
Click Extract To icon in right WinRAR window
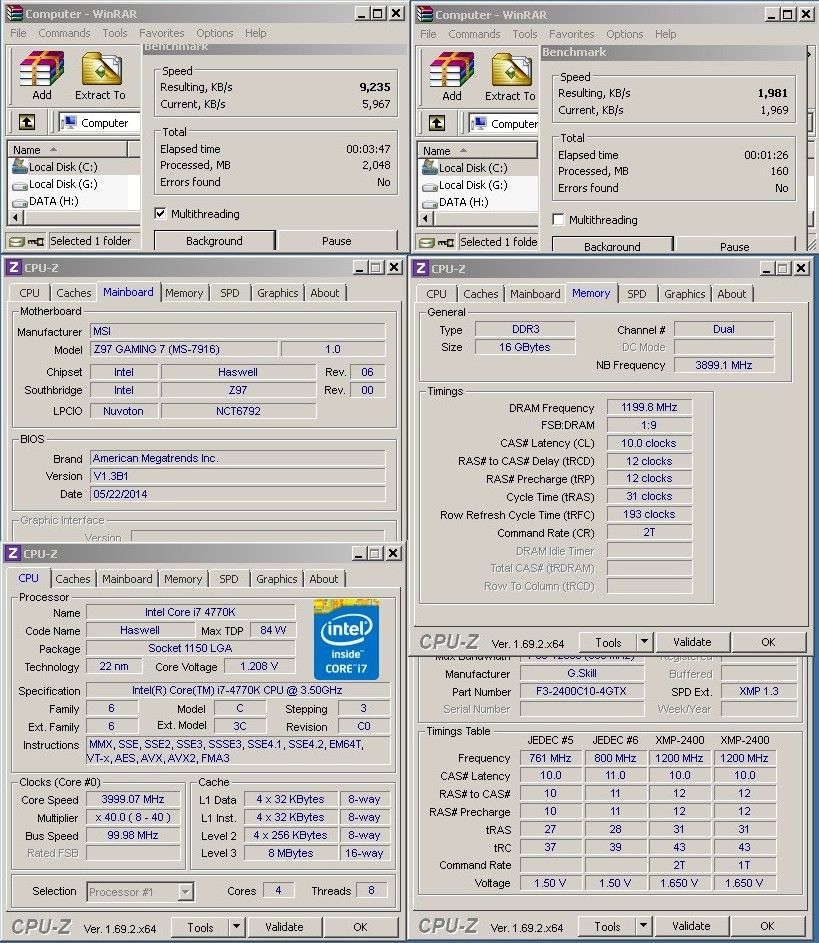[x=510, y=74]
